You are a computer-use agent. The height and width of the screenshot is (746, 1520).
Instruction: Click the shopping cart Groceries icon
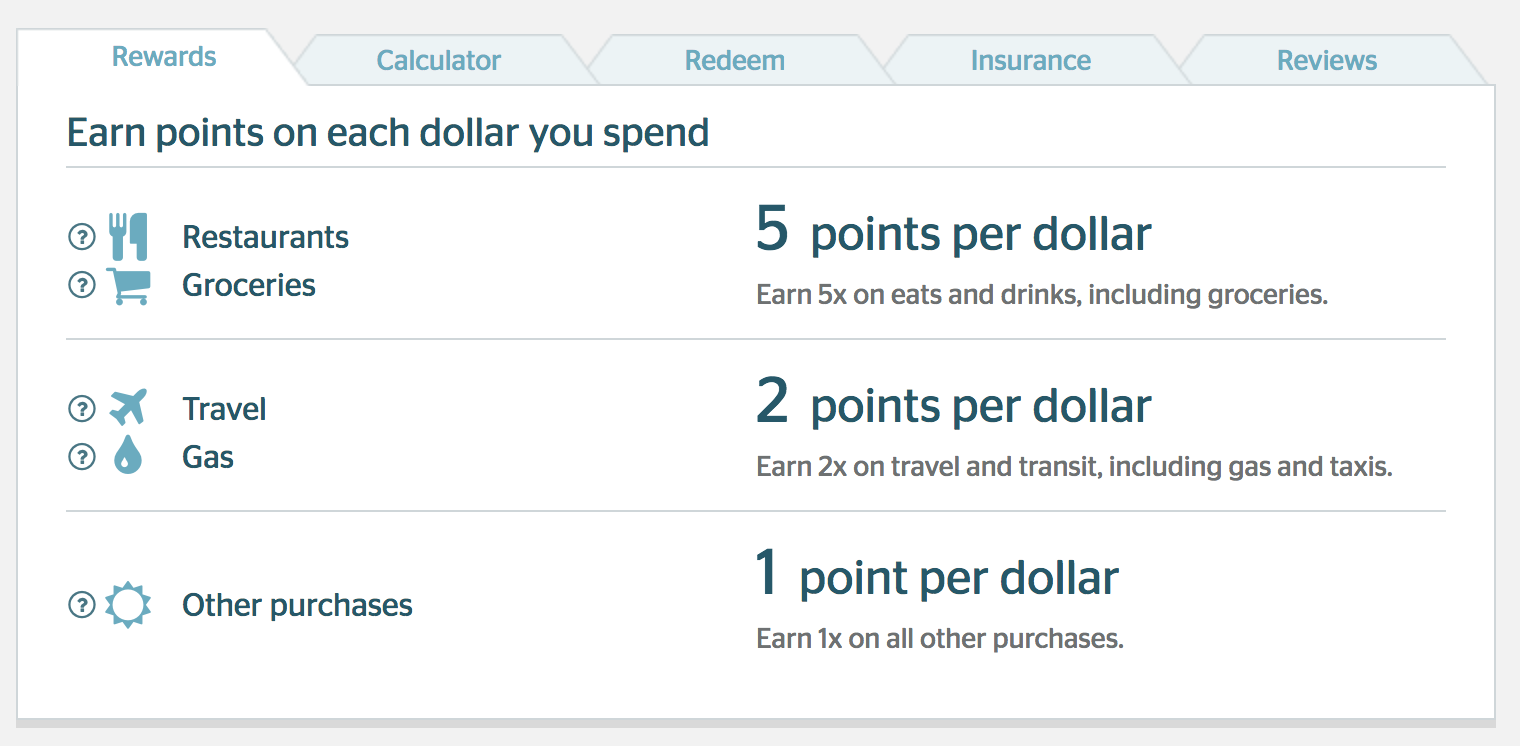128,285
